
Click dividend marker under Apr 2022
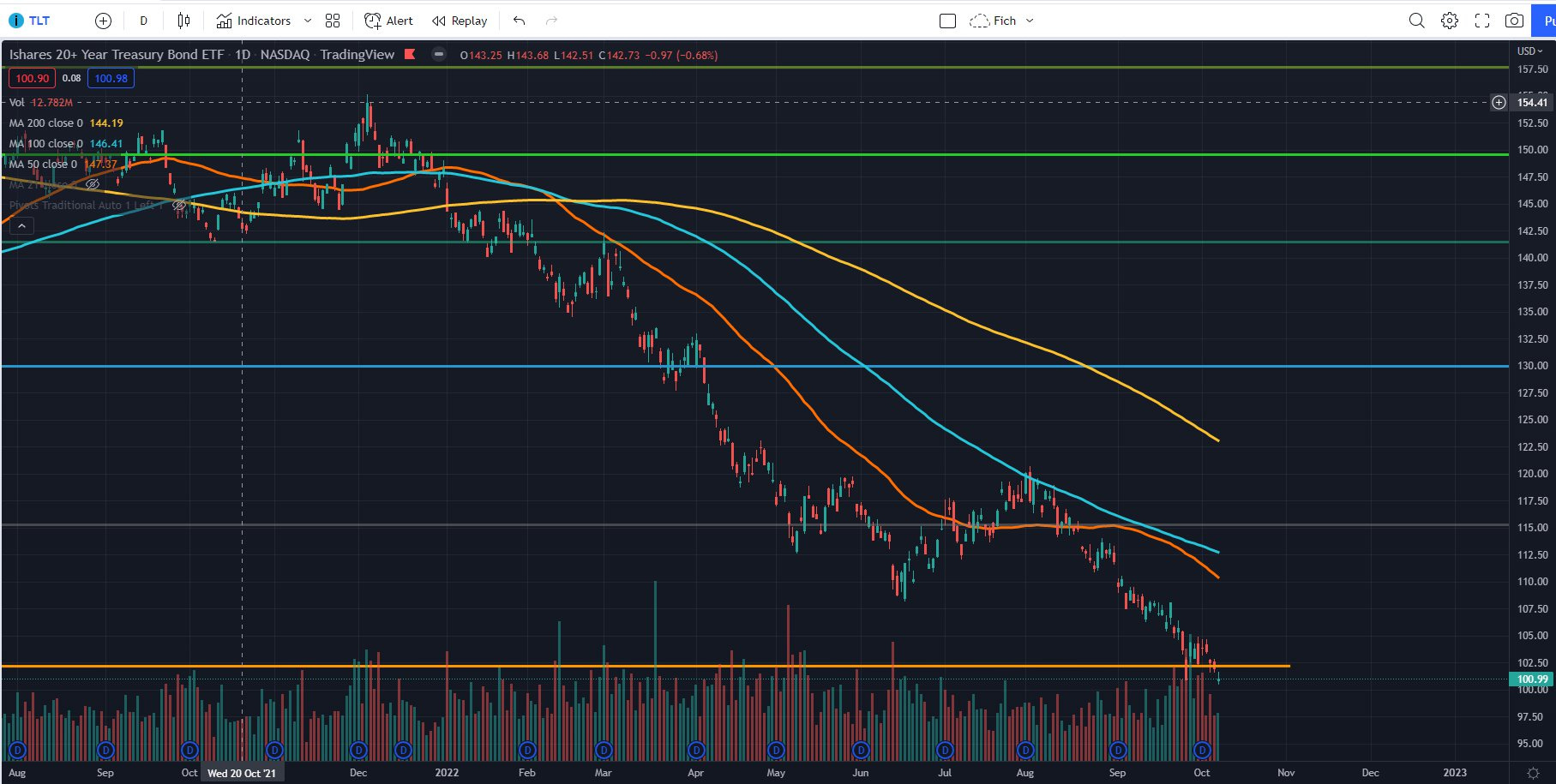coord(696,751)
